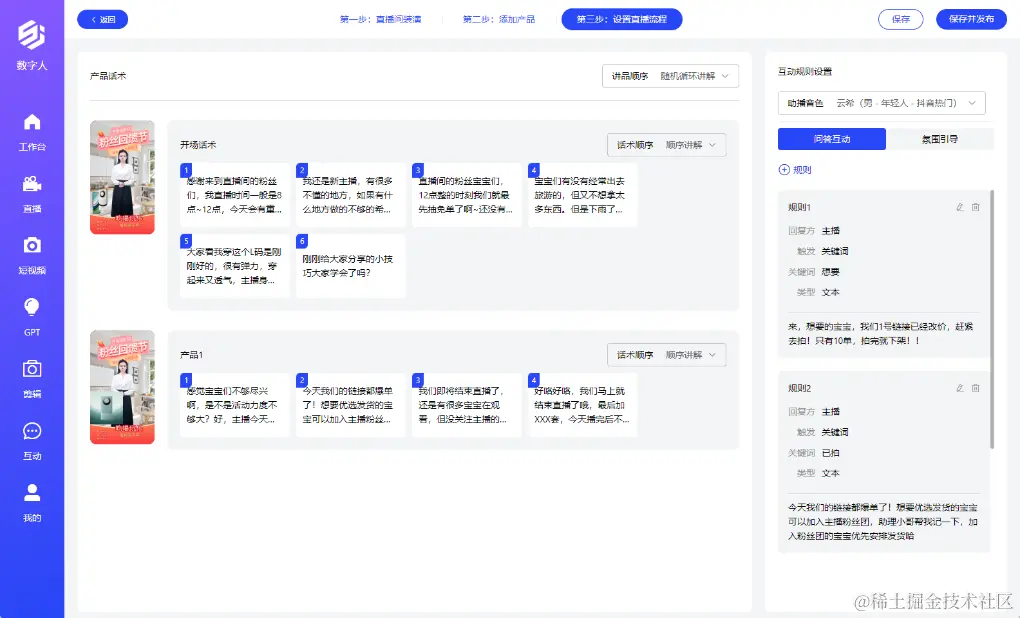
Task: Delete 规则1 with the trash icon
Action: [975, 207]
